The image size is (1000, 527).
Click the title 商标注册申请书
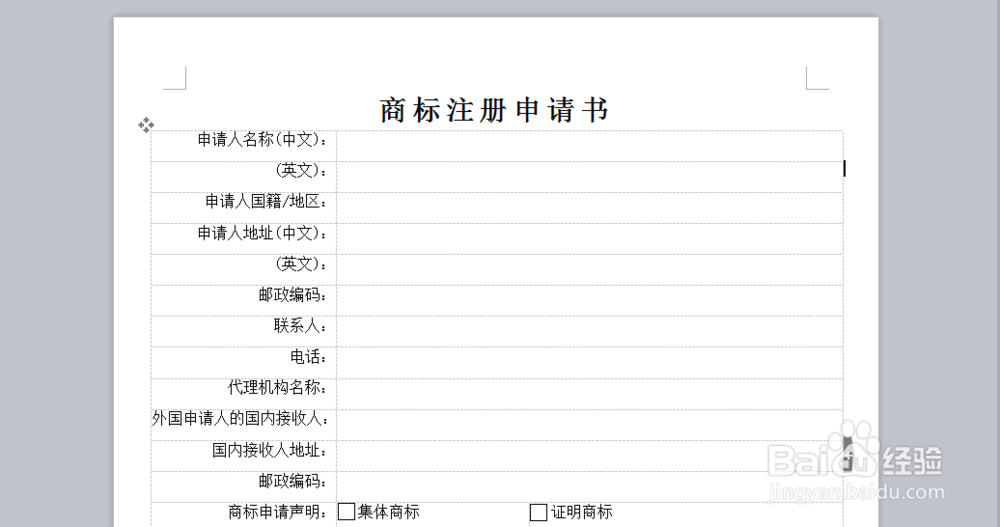coord(494,110)
